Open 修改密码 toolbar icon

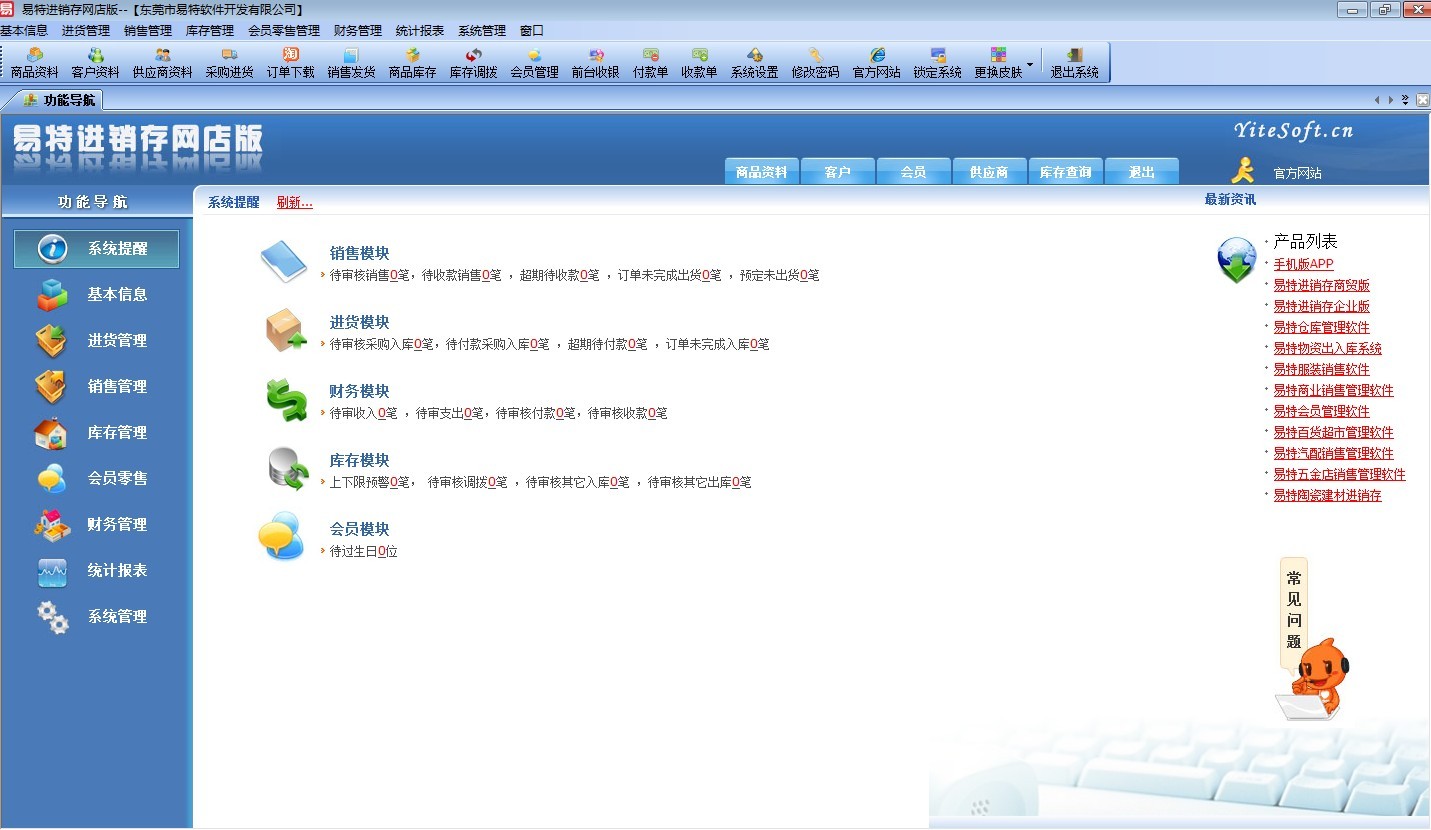click(x=815, y=63)
